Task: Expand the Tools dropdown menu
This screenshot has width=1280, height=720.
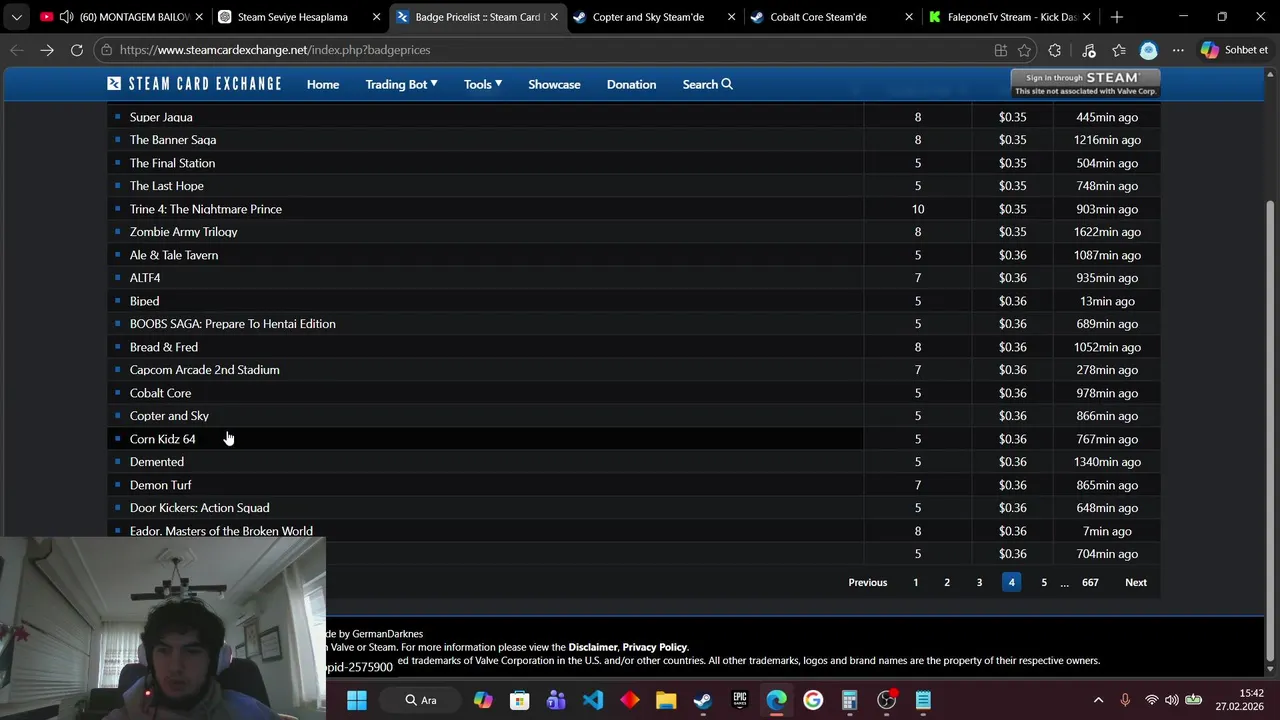Action: (483, 84)
